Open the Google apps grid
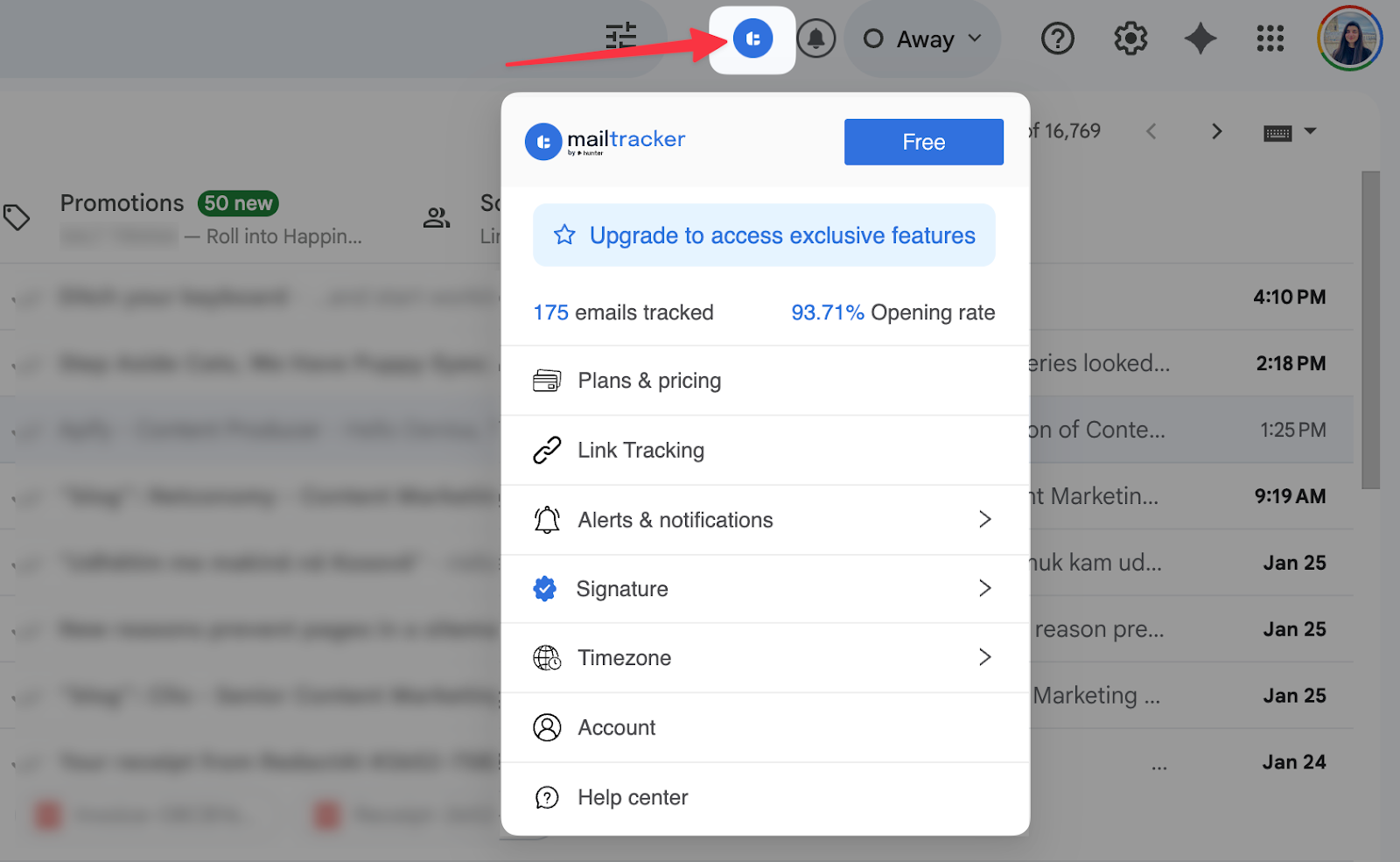 [x=1270, y=39]
